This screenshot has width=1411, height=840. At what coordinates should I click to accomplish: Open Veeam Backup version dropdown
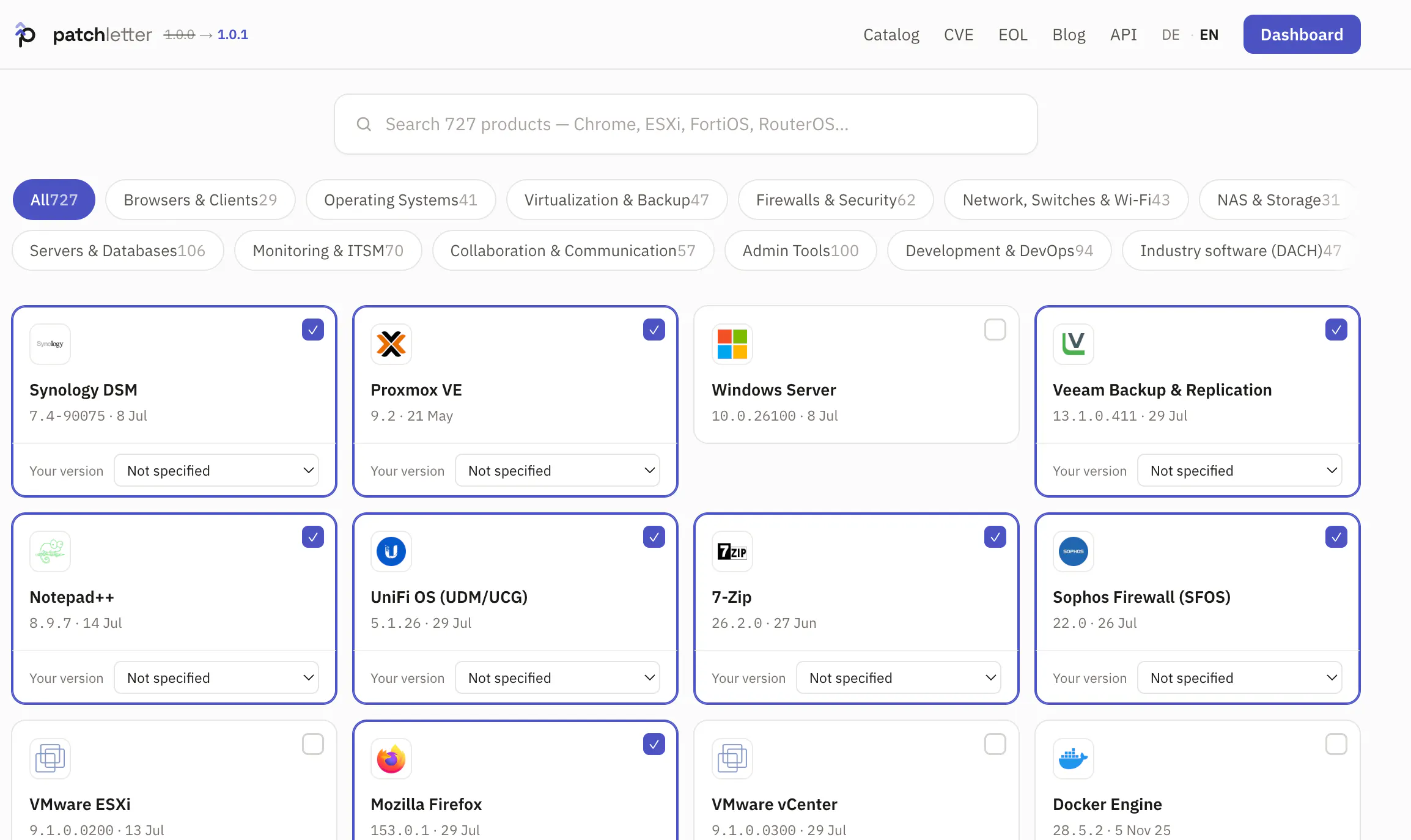(x=1240, y=470)
